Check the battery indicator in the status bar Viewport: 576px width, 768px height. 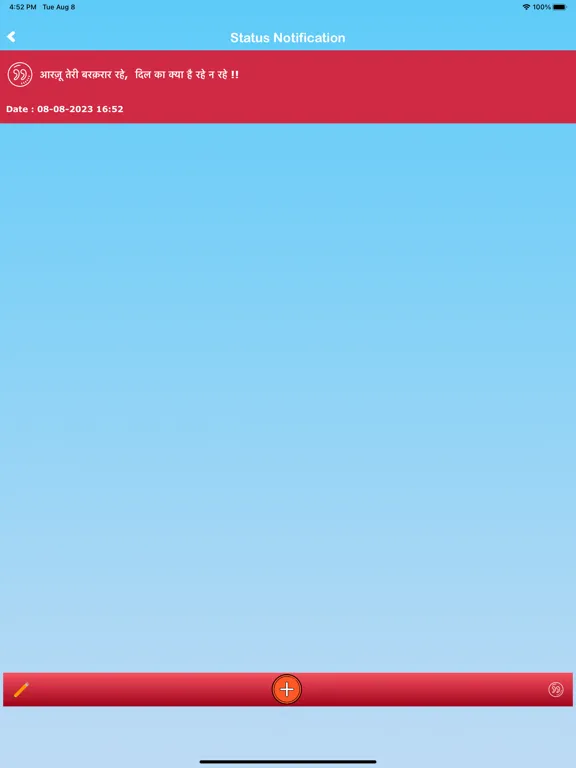[559, 7]
